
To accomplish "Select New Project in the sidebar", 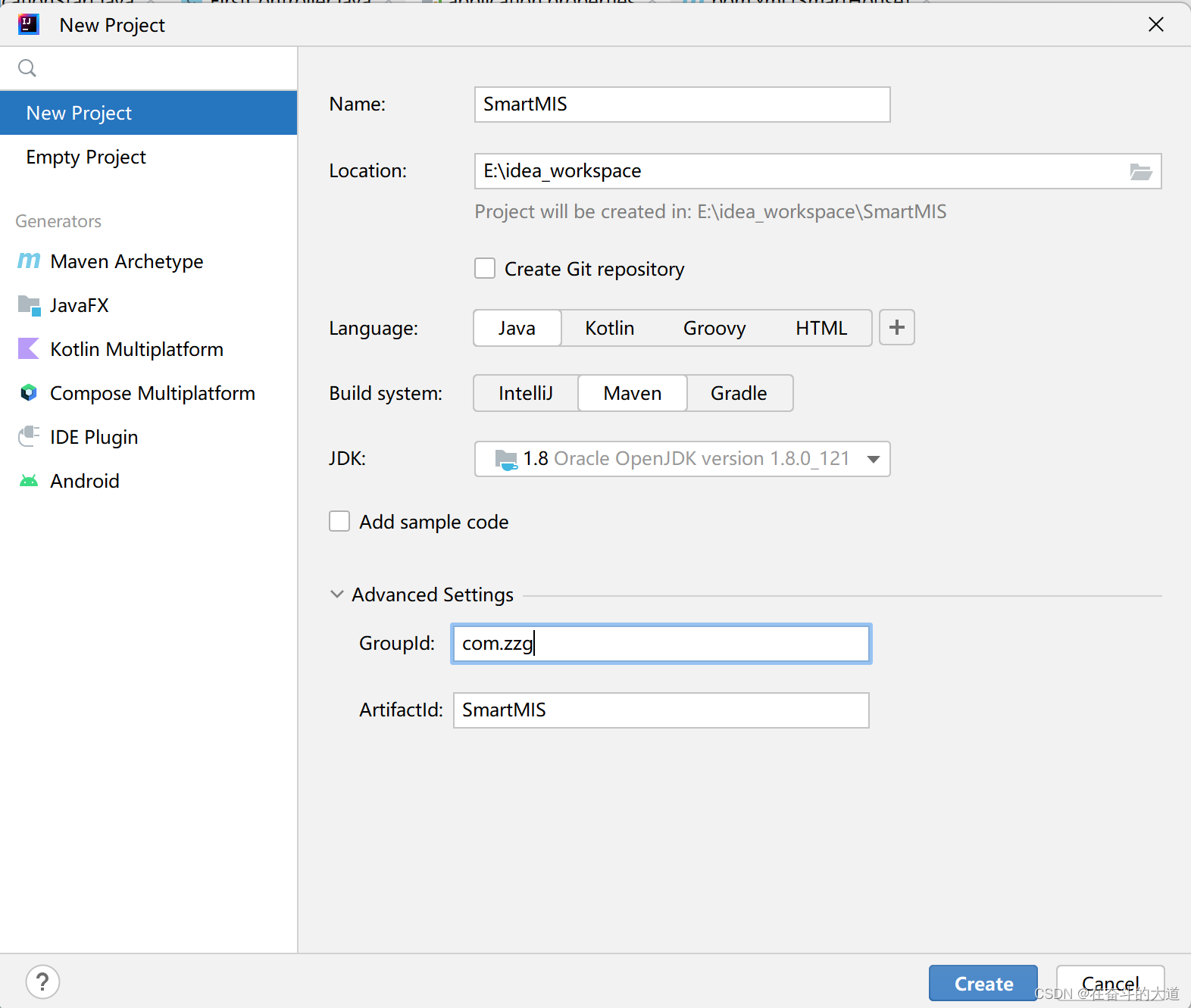I will point(148,113).
